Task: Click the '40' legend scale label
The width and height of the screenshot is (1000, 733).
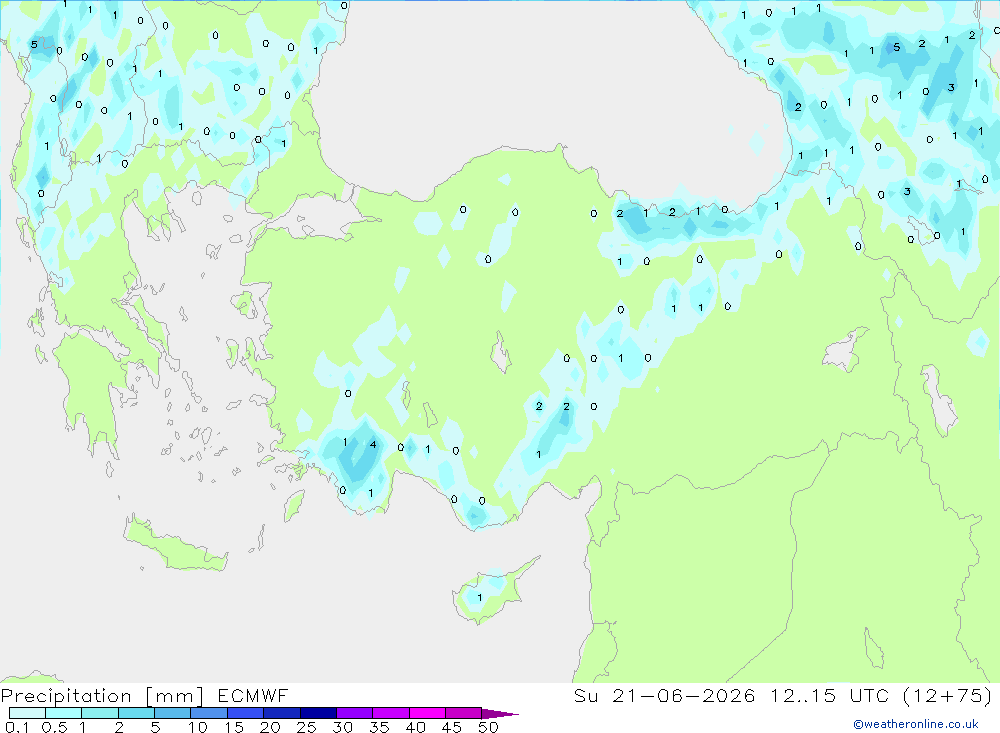Action: click(x=415, y=727)
